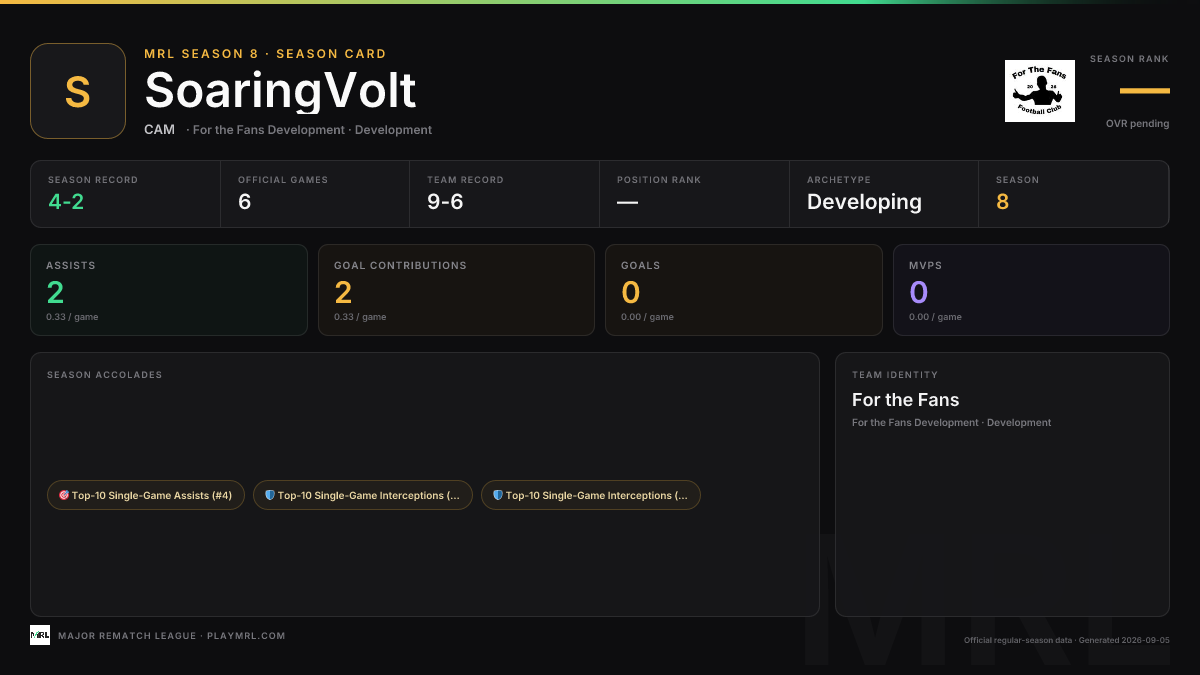
Task: Click the orange S player avatar tile
Action: (78, 91)
